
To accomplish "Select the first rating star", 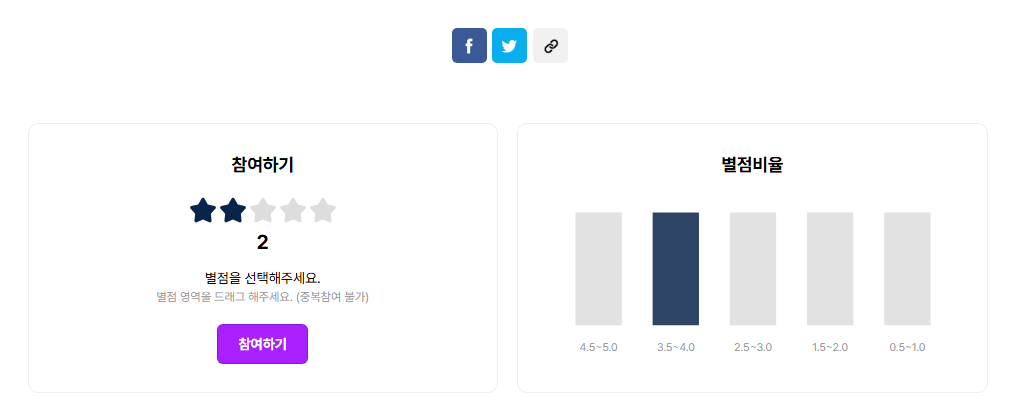I will [203, 211].
